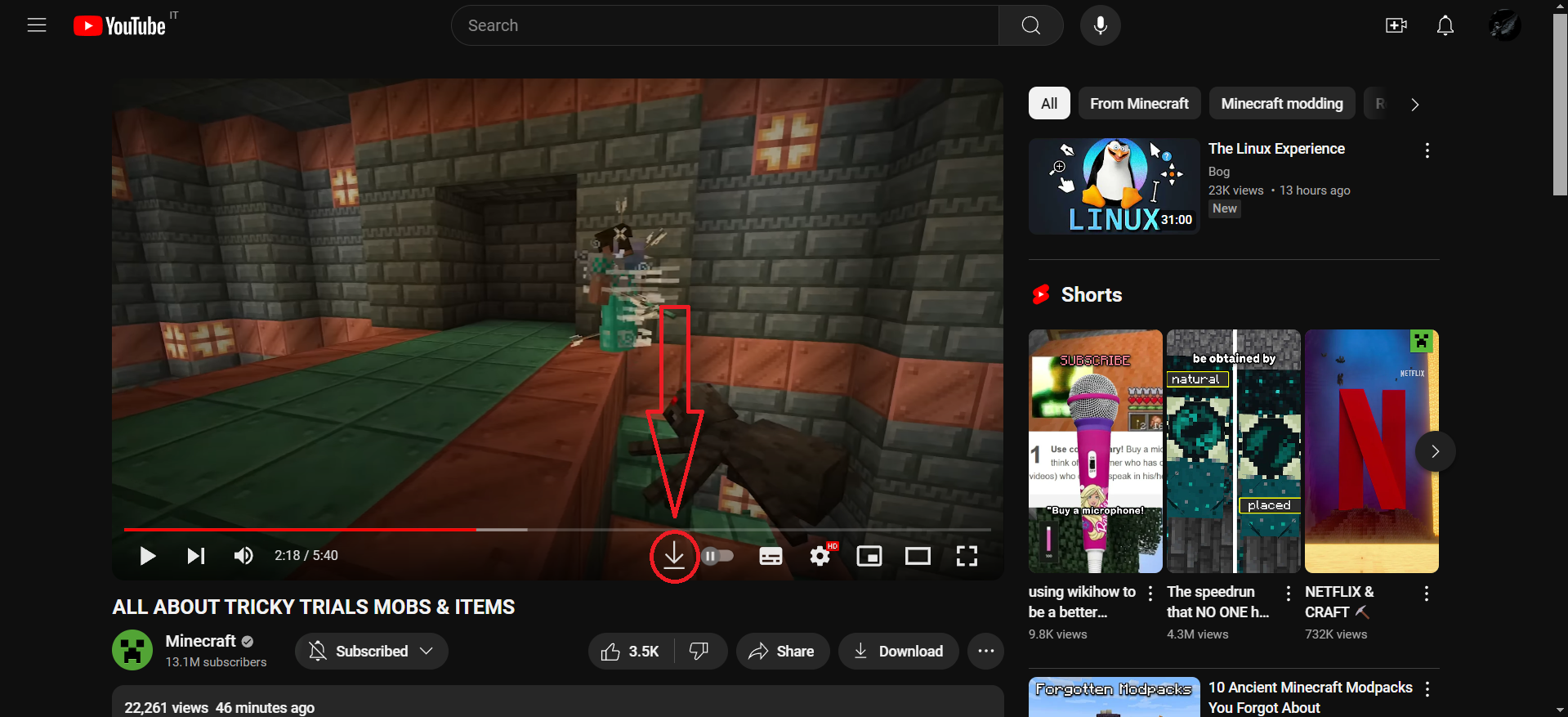Like the video (3.5K)
The width and height of the screenshot is (1568, 717).
point(631,651)
